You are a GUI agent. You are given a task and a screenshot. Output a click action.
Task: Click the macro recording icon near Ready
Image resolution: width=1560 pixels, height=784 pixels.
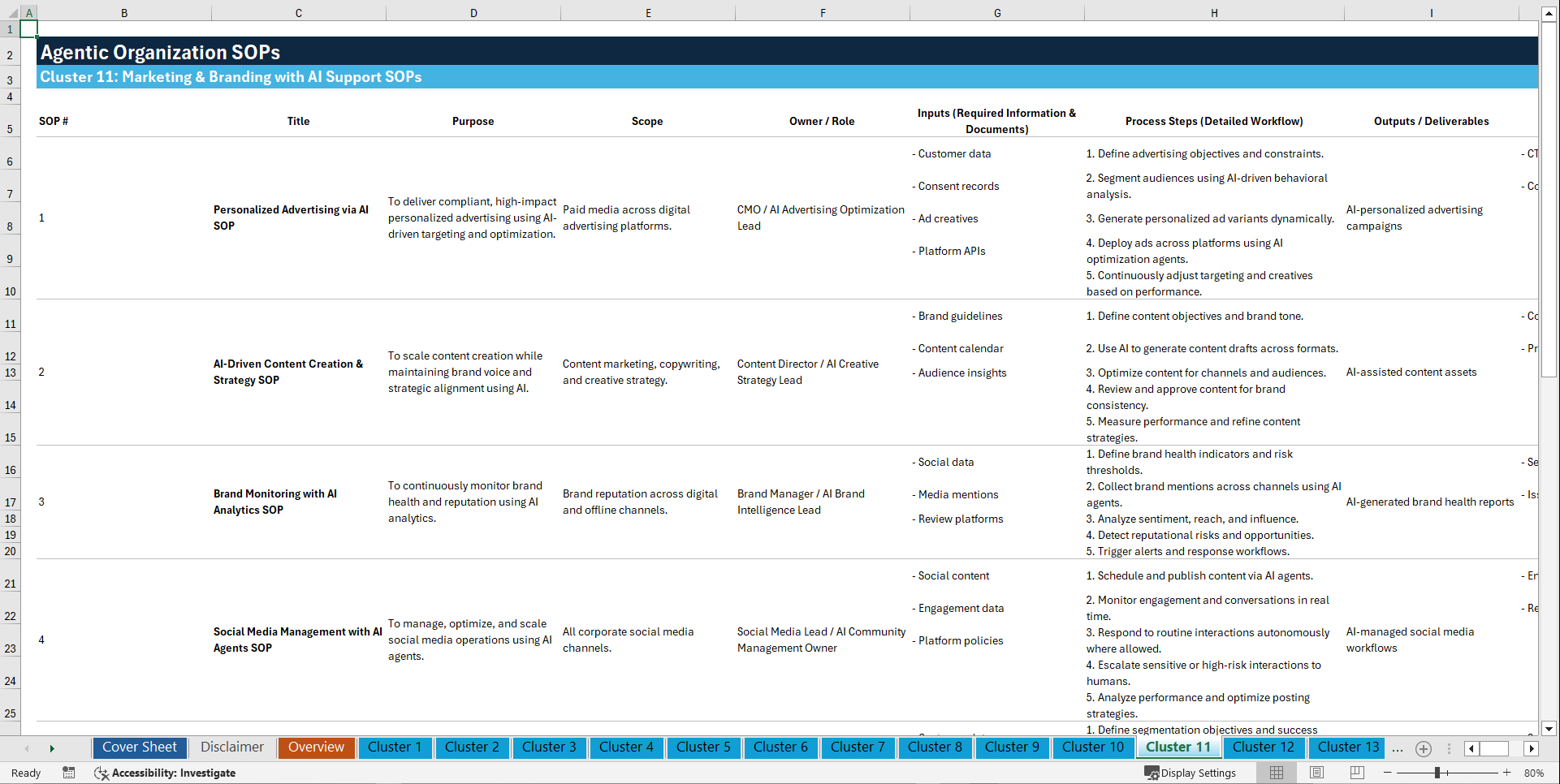(69, 773)
